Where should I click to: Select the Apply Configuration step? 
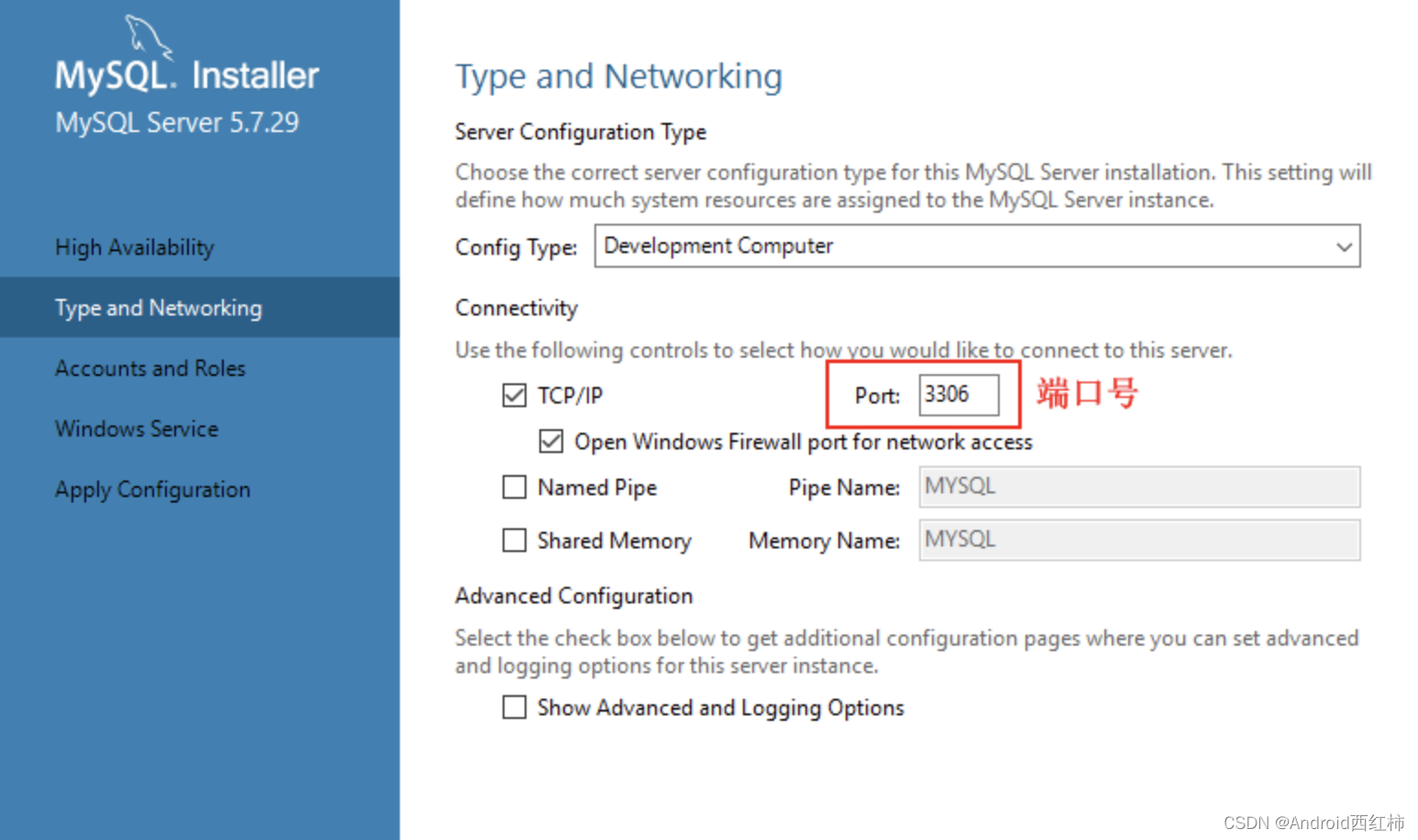pyautogui.click(x=152, y=489)
